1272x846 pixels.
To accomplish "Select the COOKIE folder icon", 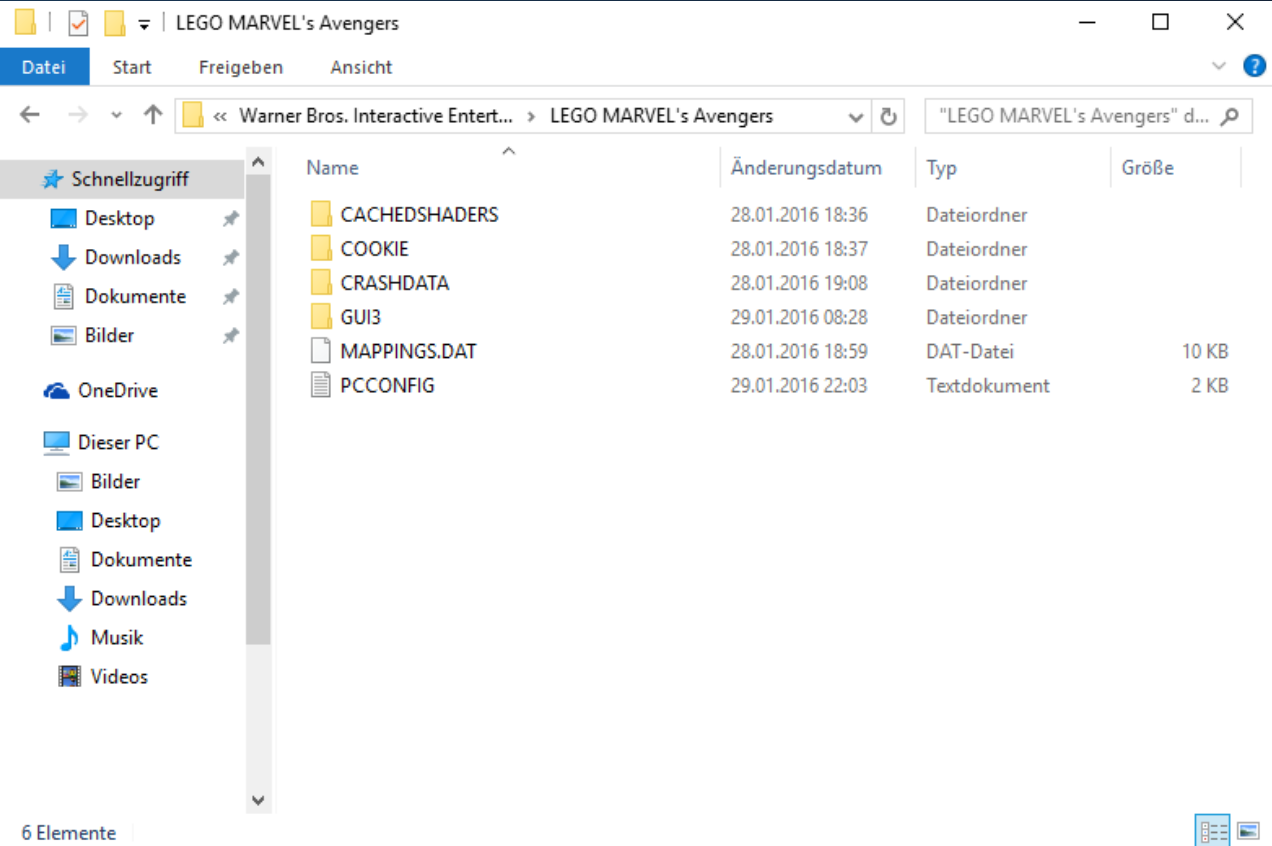I will point(320,248).
